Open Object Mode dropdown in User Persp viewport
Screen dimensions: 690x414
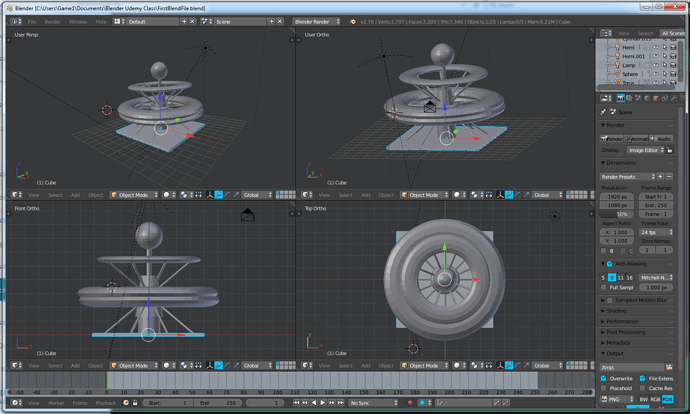tap(134, 194)
